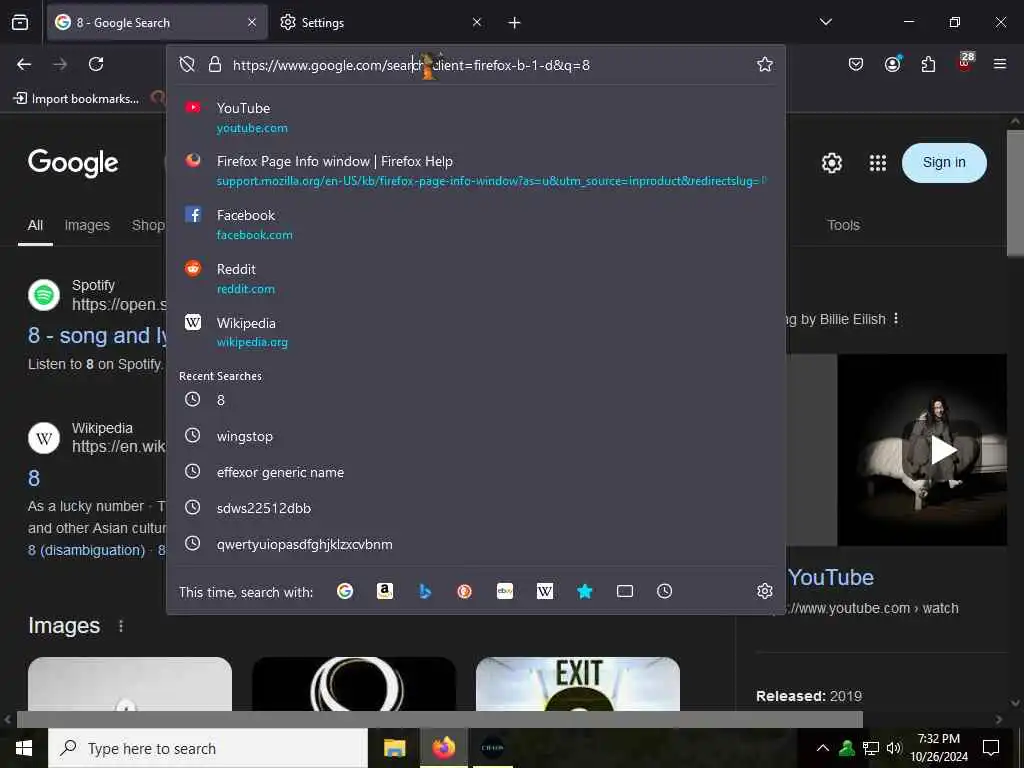Select recent search "sdws22512dbb"
The image size is (1024, 768).
click(475, 508)
